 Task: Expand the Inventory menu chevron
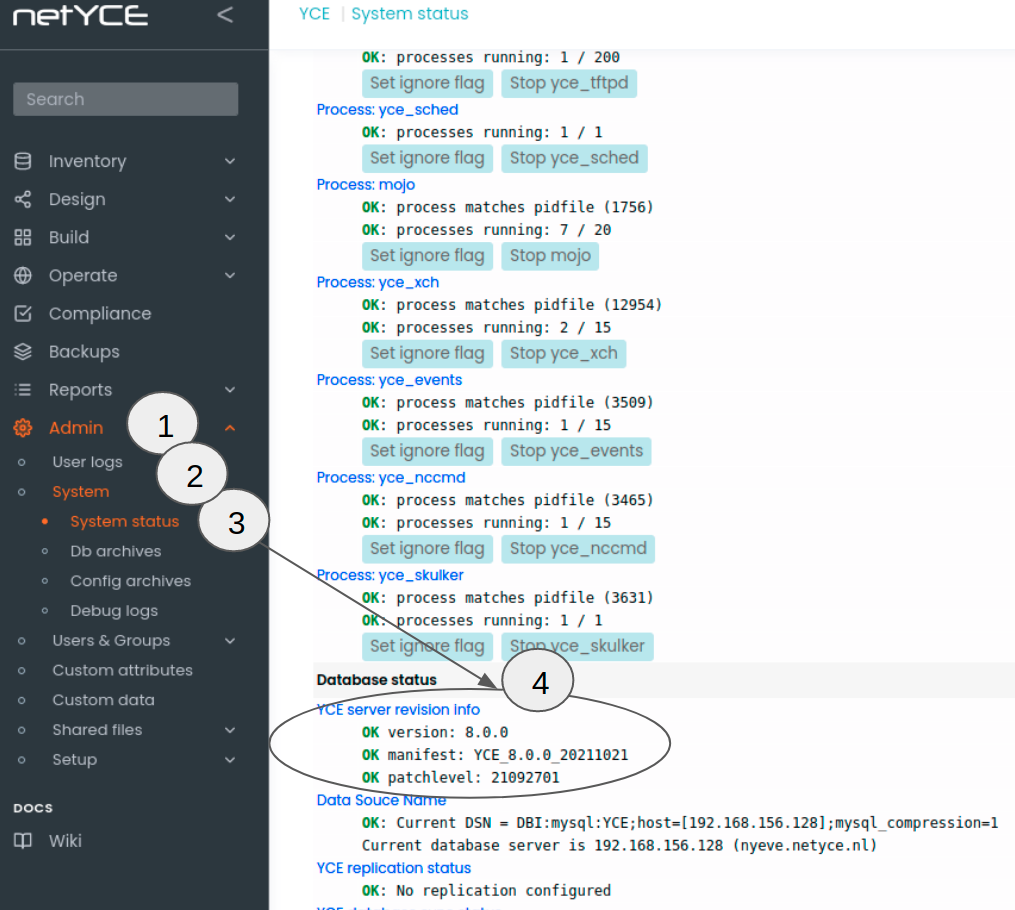click(230, 161)
